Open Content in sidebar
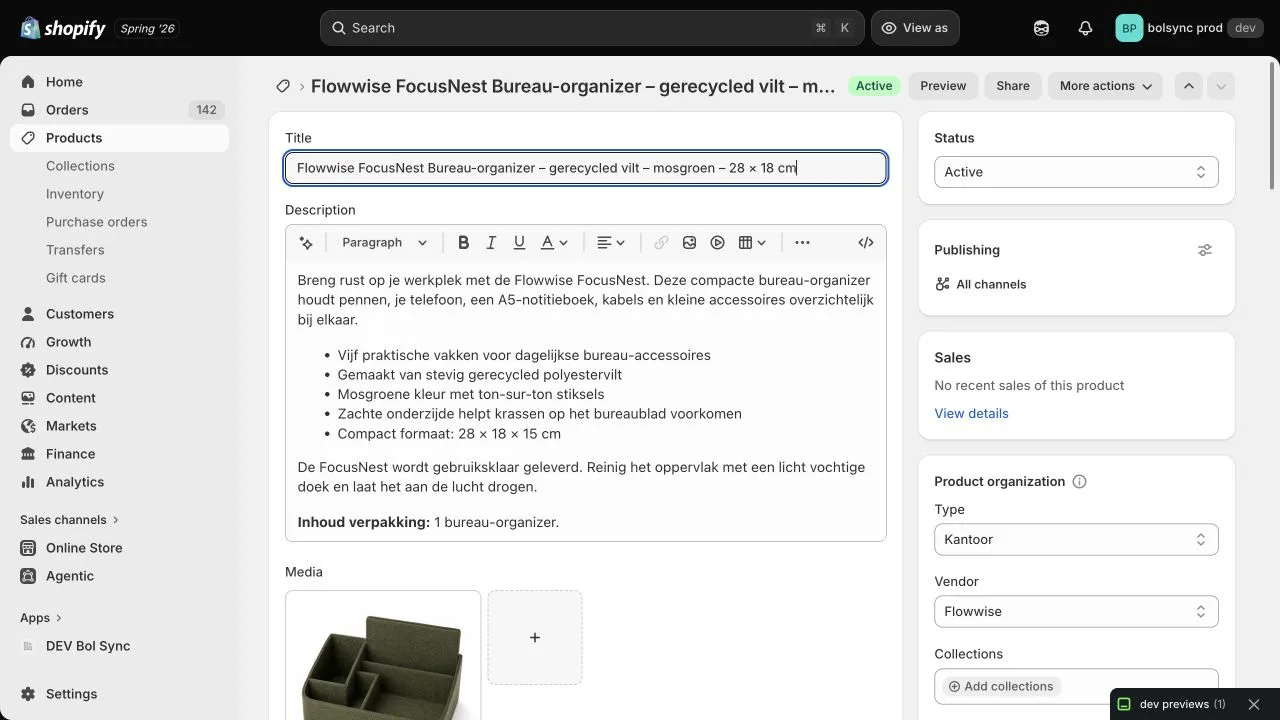This screenshot has width=1280, height=720. tap(120, 398)
